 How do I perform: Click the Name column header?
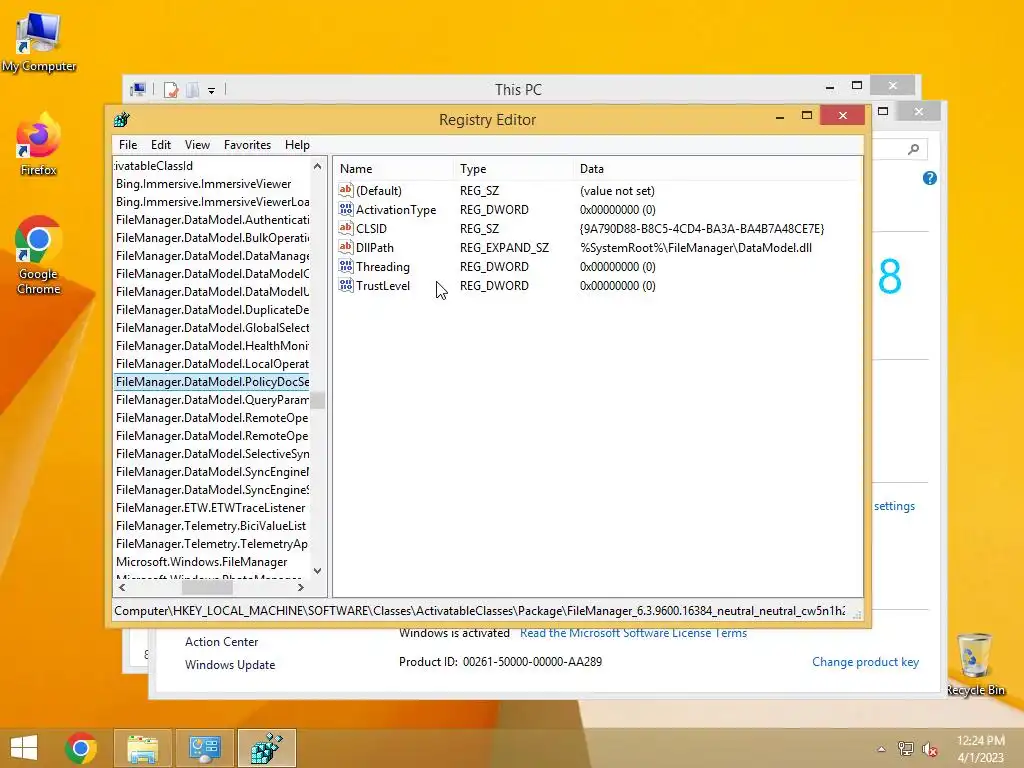point(393,168)
